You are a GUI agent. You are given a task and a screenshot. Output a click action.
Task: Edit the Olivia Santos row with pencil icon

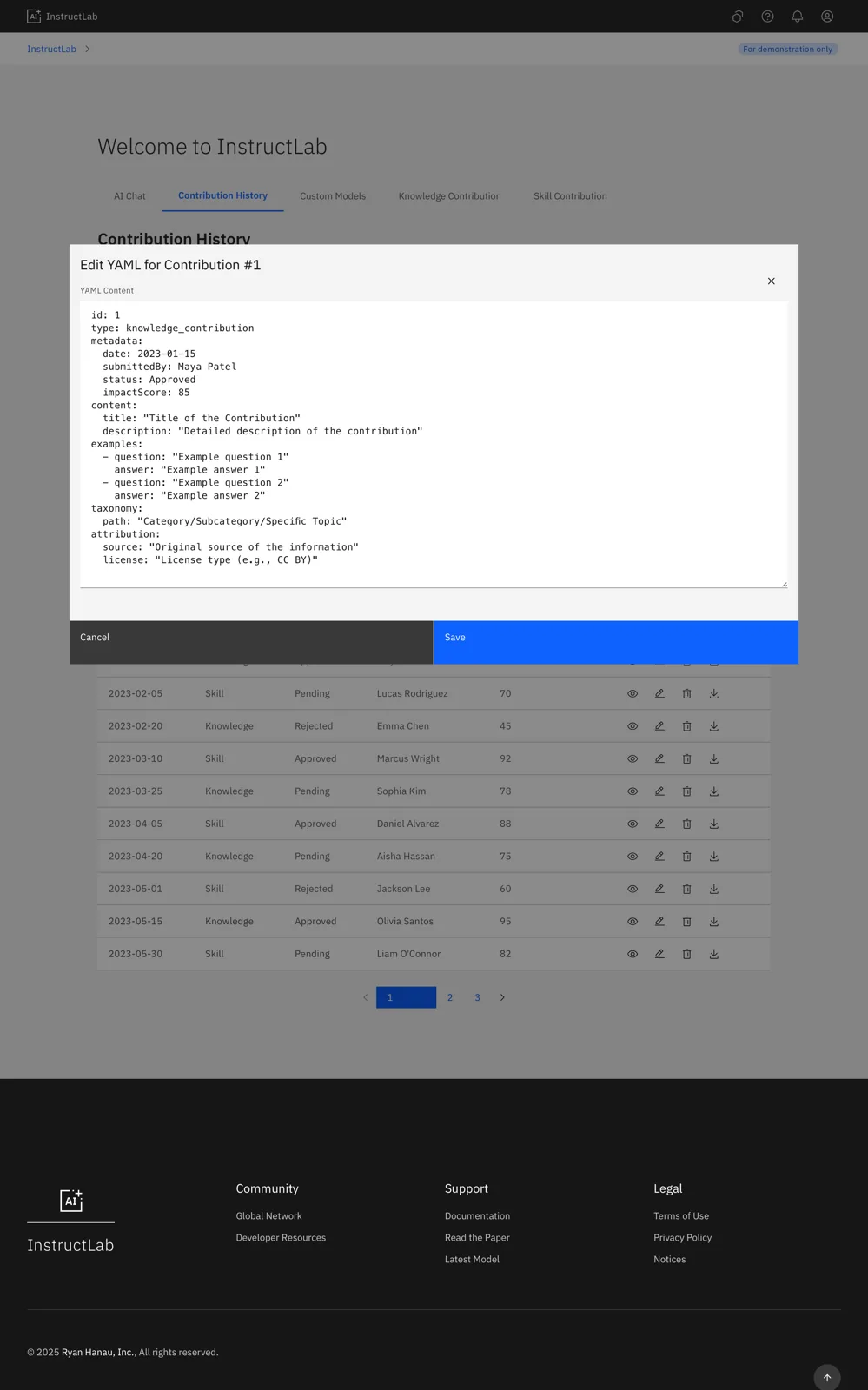pos(659,922)
